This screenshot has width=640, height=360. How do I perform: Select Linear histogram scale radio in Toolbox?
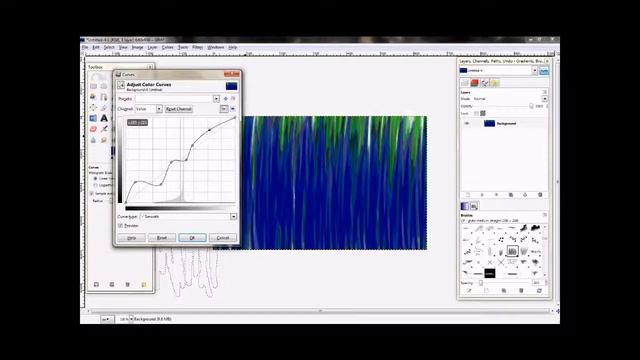[96, 179]
